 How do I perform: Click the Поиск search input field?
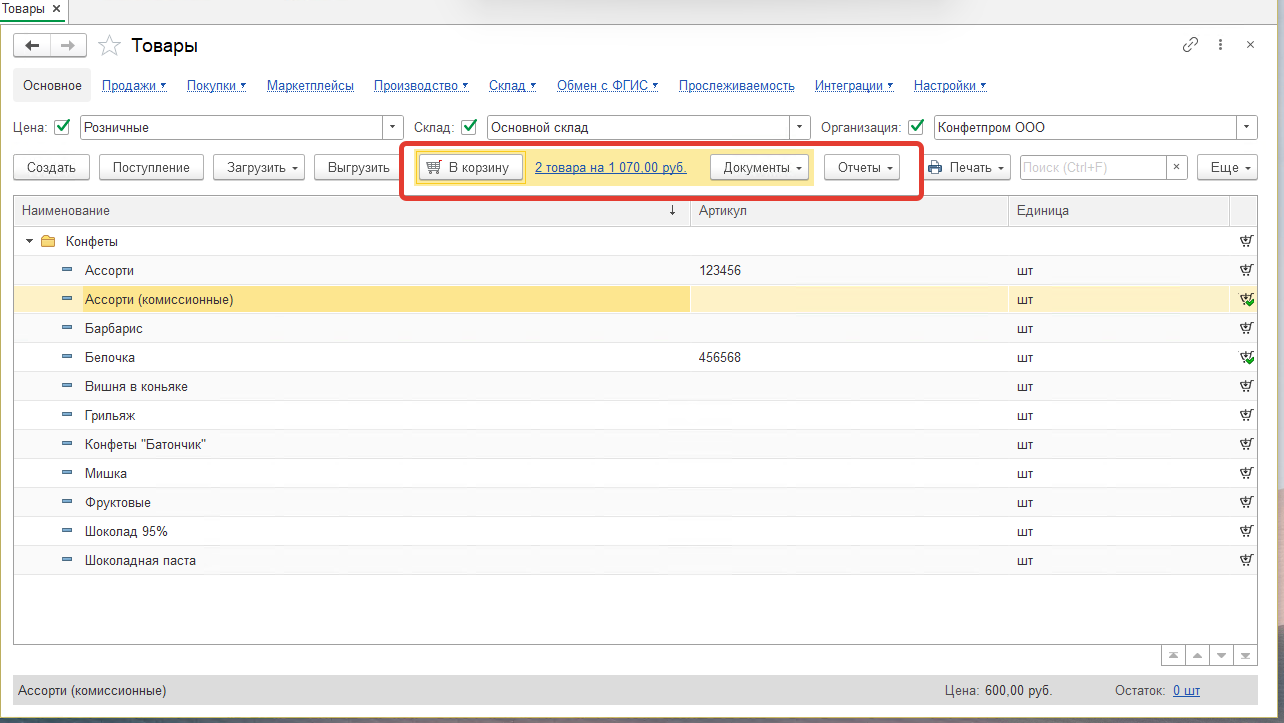(x=1094, y=167)
